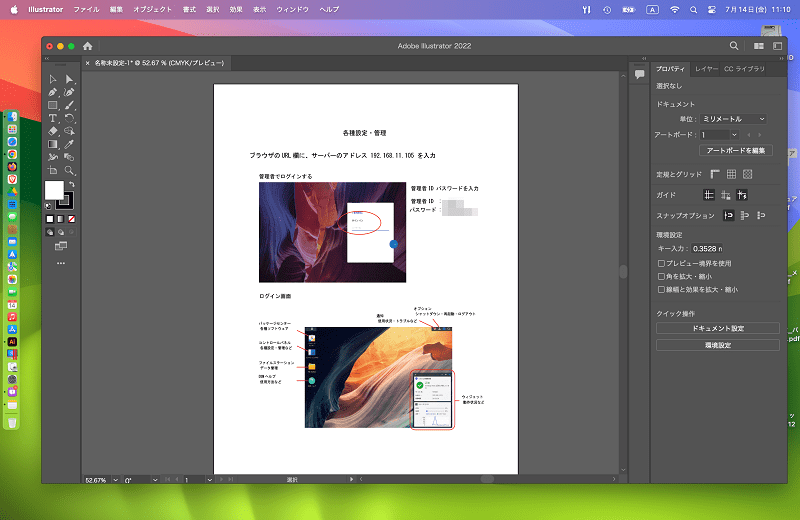Open search in Illustrator title bar
This screenshot has height=520, width=800.
(x=734, y=46)
